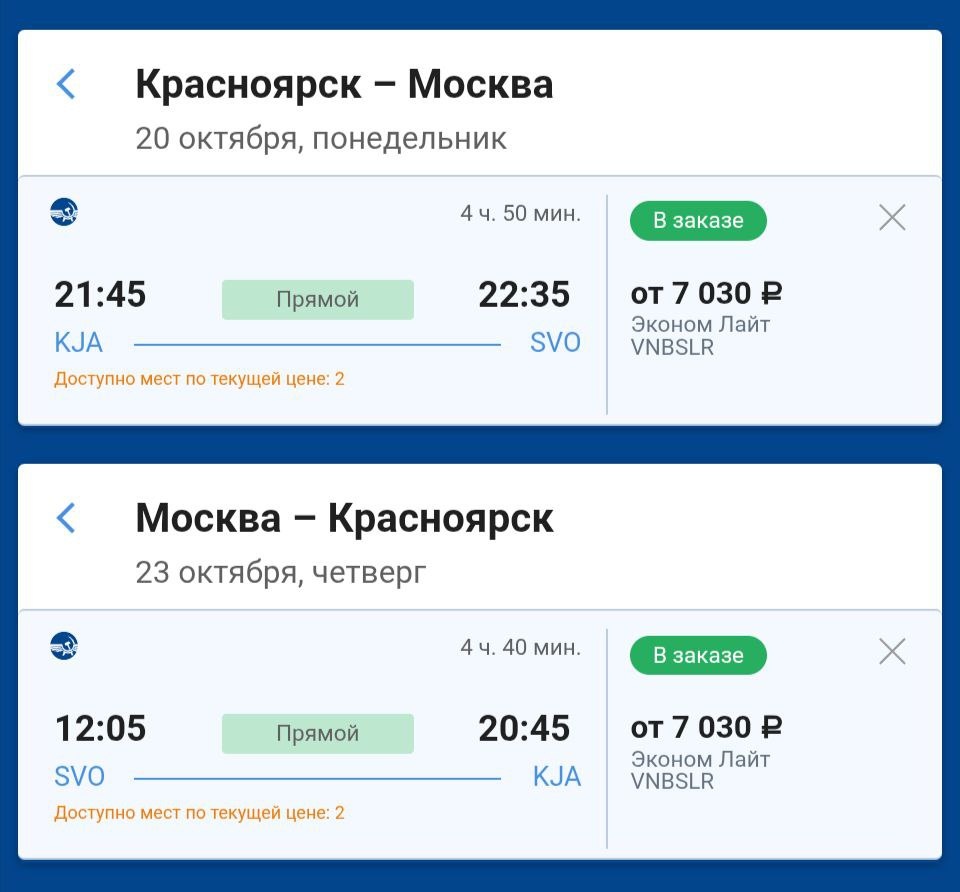Go back from Москва – Красноярск flight
The image size is (960, 892).
tap(66, 518)
